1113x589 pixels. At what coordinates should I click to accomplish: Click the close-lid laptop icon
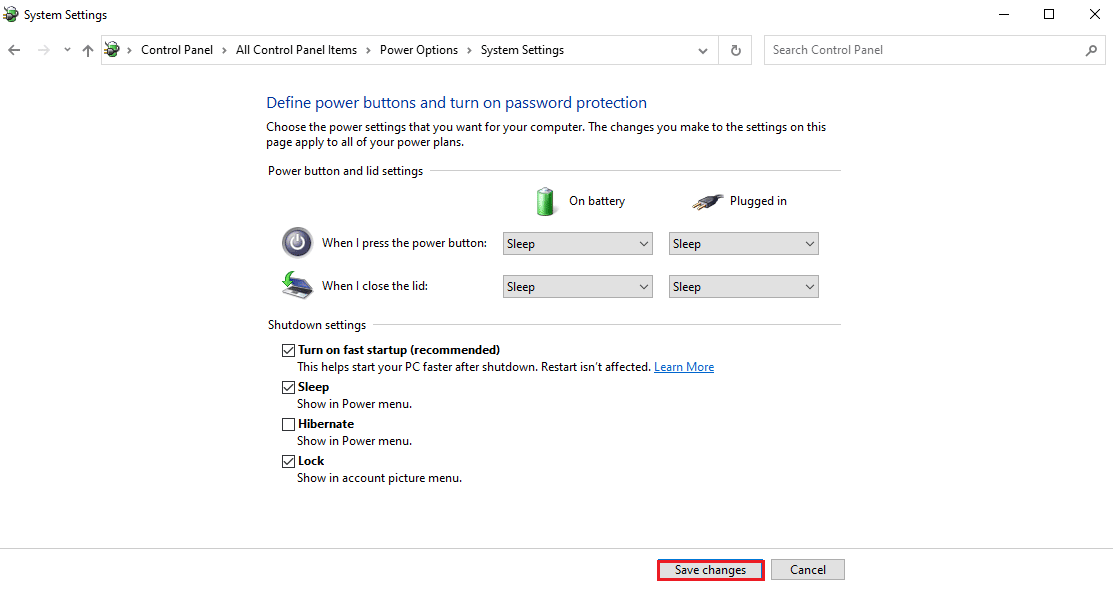coord(297,285)
